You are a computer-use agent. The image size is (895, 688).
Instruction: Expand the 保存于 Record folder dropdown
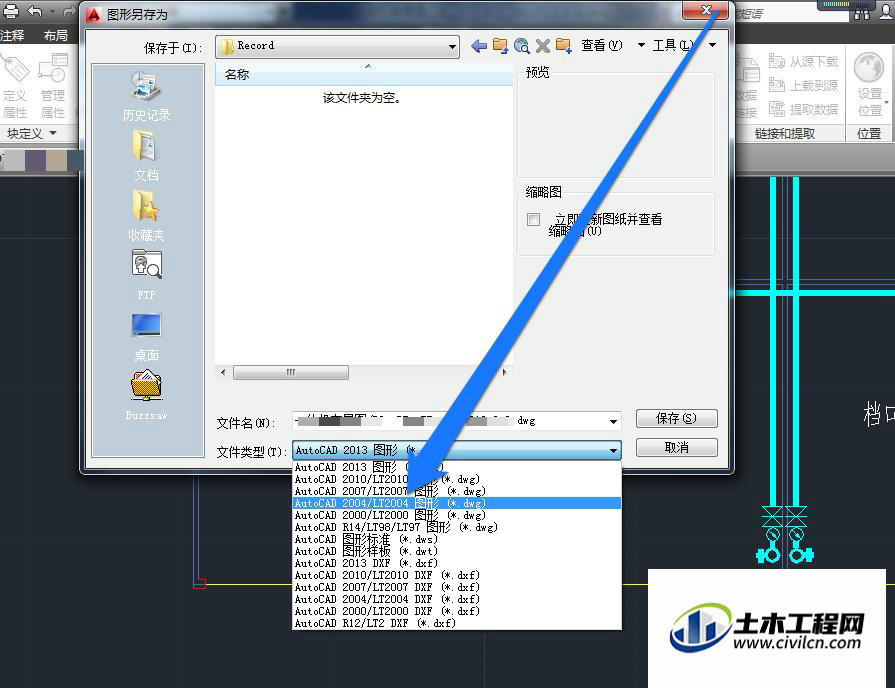tap(452, 47)
